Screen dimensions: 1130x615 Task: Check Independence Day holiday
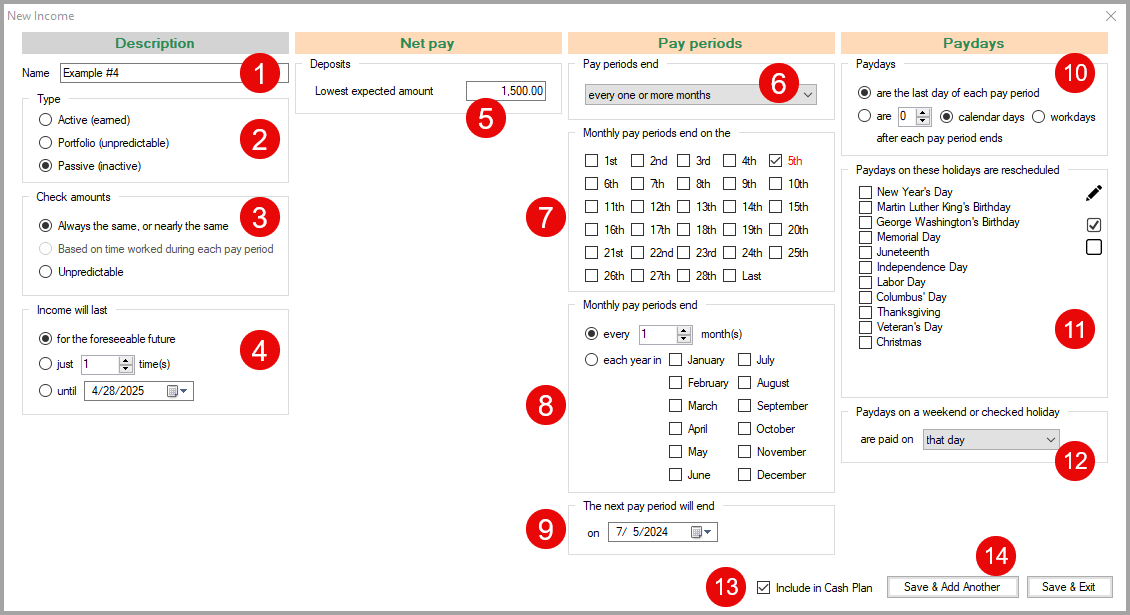click(866, 267)
